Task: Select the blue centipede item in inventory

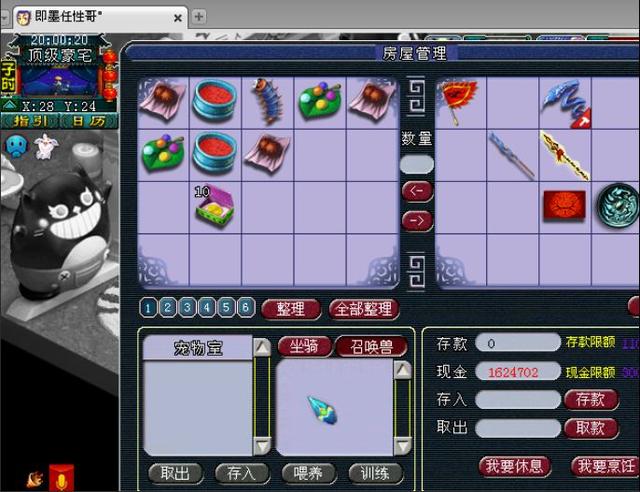Action: 266,101
